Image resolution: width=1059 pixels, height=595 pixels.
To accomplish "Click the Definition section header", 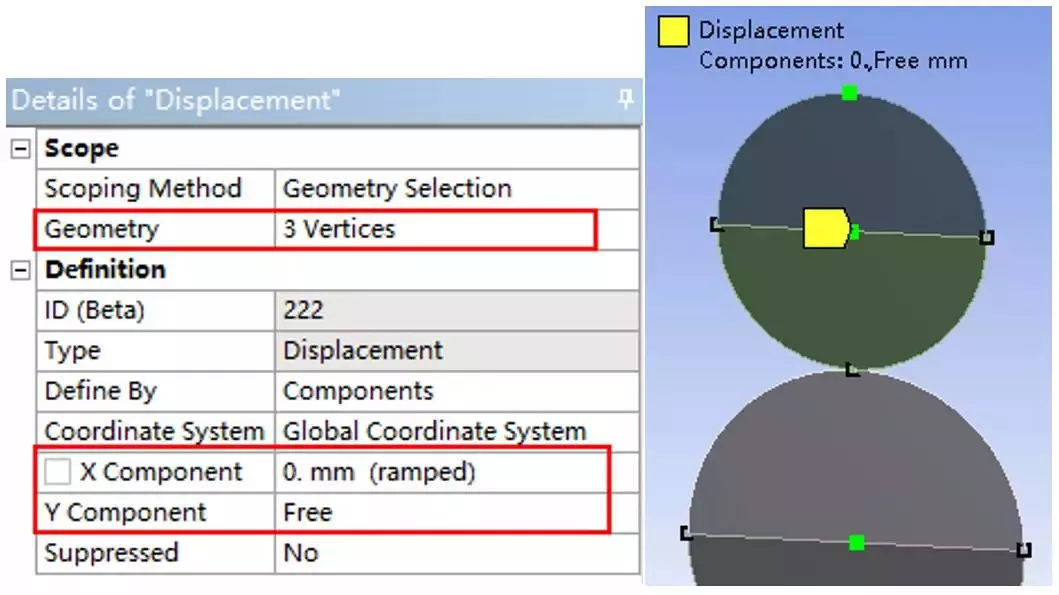I will click(x=105, y=269).
